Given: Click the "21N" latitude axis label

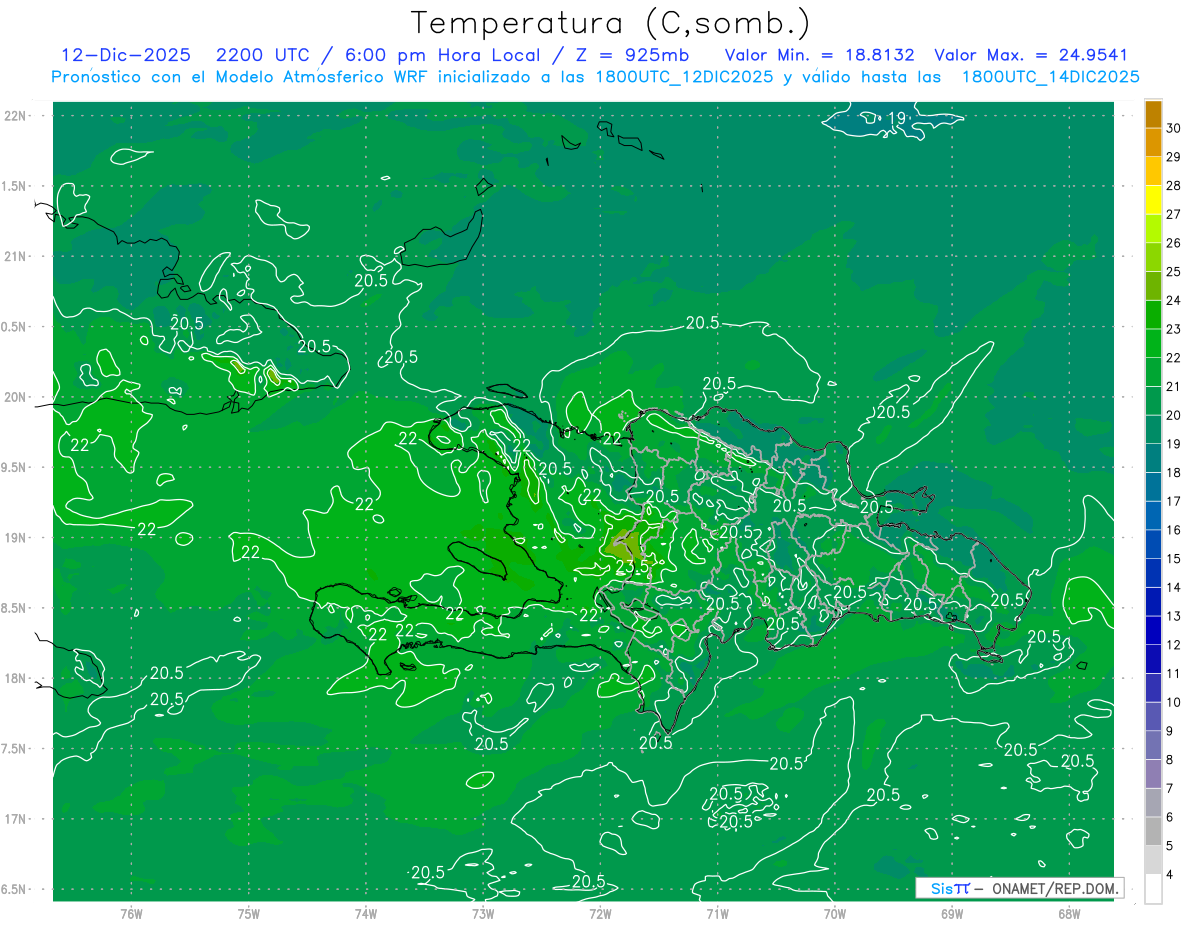Looking at the screenshot, I should point(16,256).
